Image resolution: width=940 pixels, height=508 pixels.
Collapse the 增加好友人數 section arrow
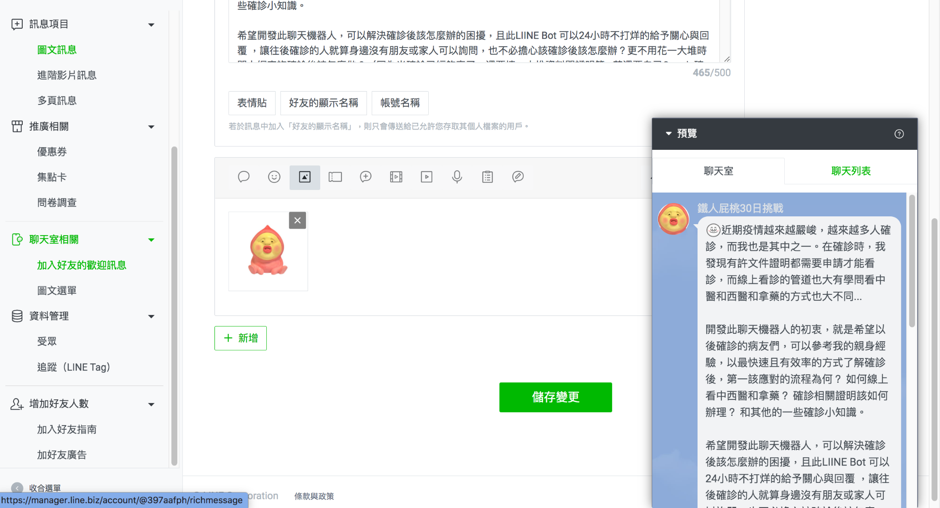click(x=151, y=404)
